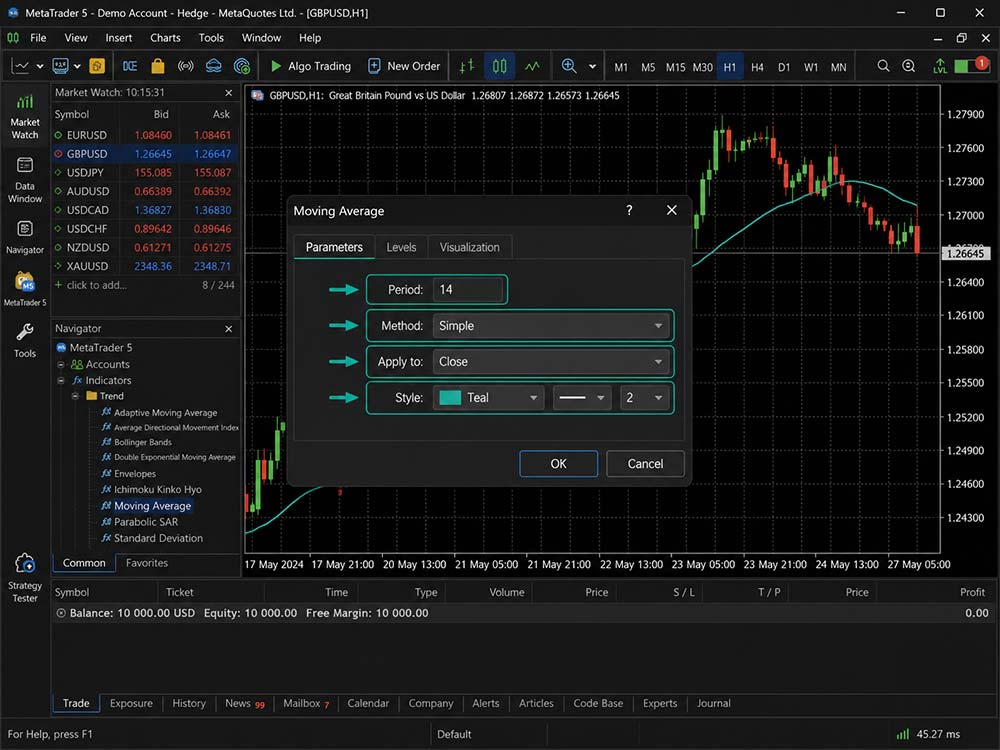Image resolution: width=1000 pixels, height=750 pixels.
Task: Open the File menu
Action: (38, 38)
